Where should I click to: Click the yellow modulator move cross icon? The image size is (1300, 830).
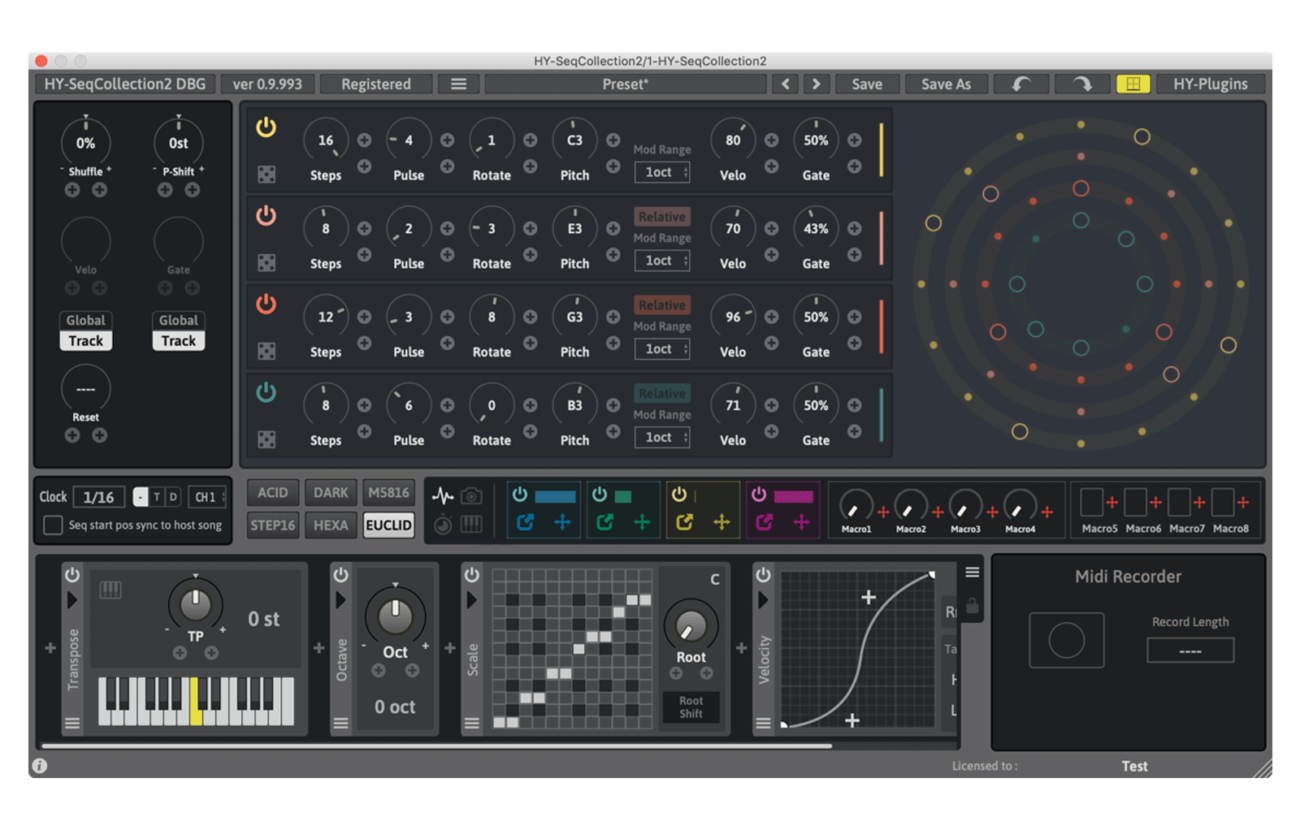(721, 522)
